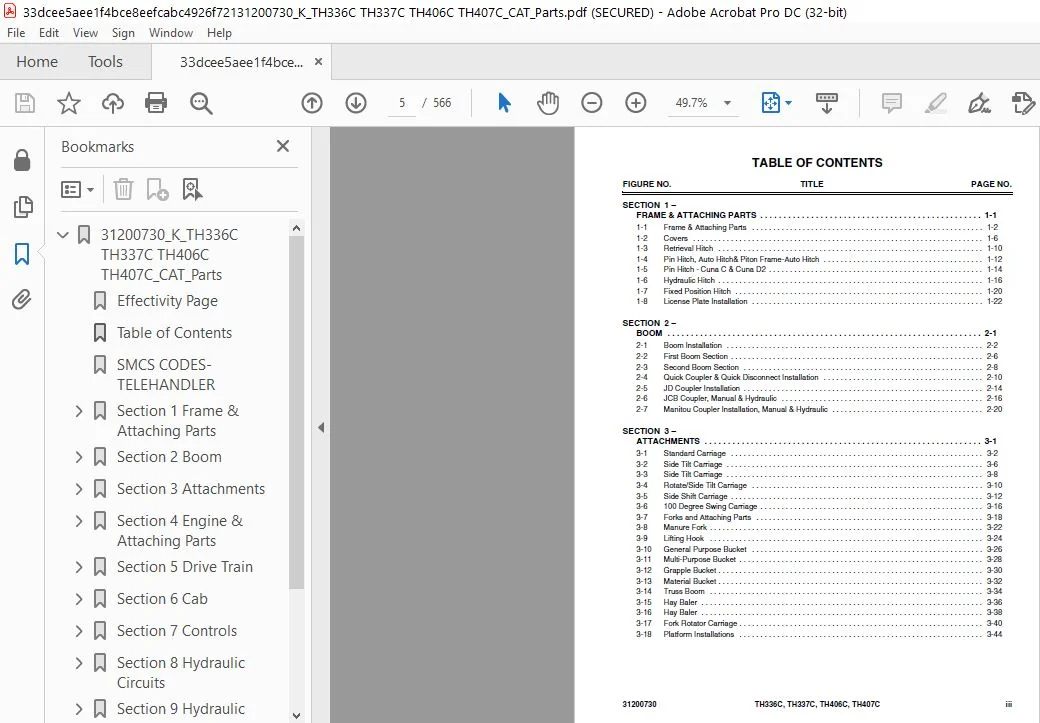1040x723 pixels.
Task: Open the Find text magnifier tool
Action: [x=201, y=103]
